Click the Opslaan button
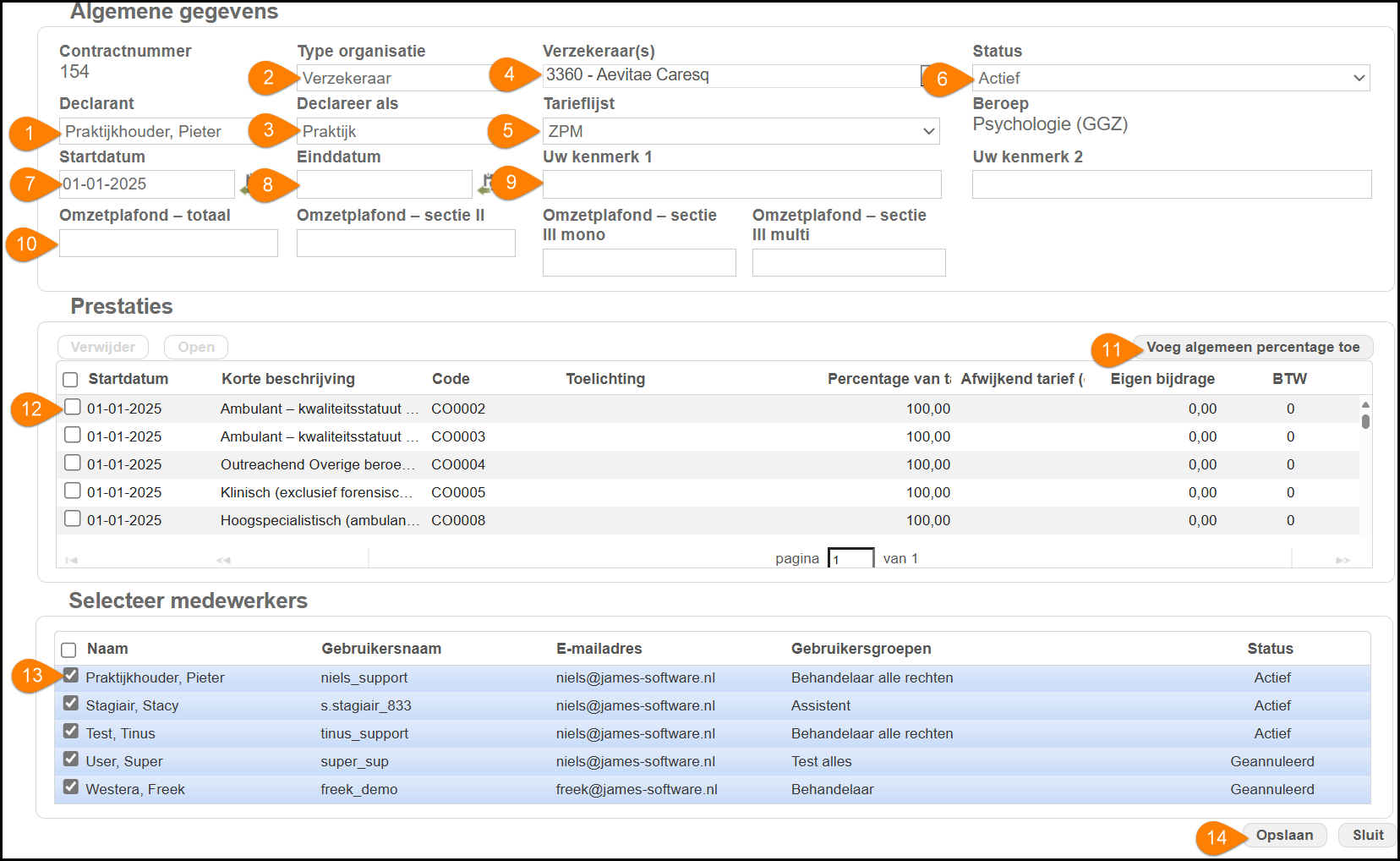 1284,835
